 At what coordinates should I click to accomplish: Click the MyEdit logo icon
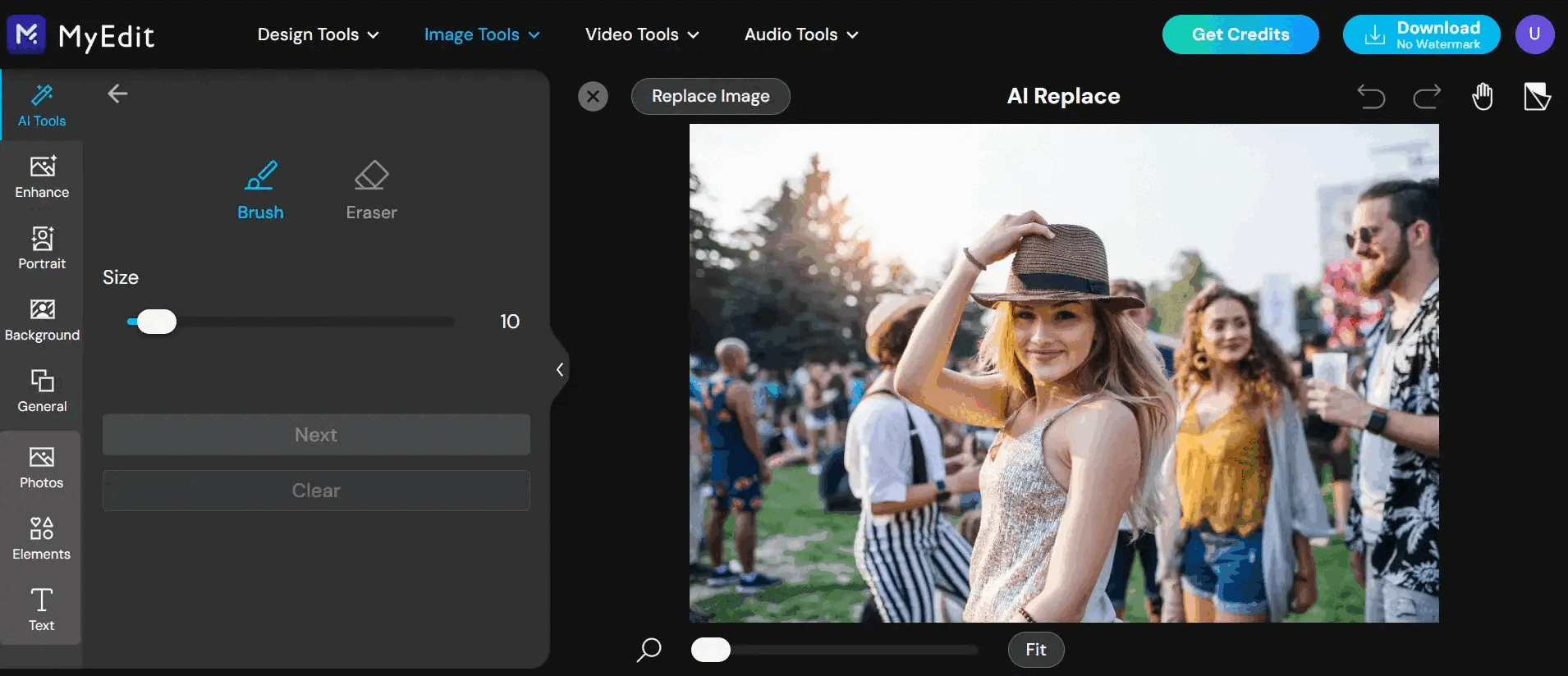click(x=26, y=34)
